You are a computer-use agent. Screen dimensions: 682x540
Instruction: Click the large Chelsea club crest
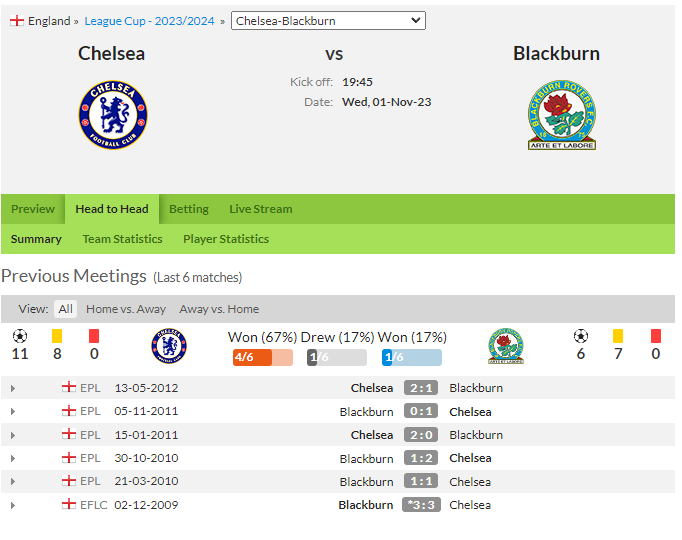[113, 115]
